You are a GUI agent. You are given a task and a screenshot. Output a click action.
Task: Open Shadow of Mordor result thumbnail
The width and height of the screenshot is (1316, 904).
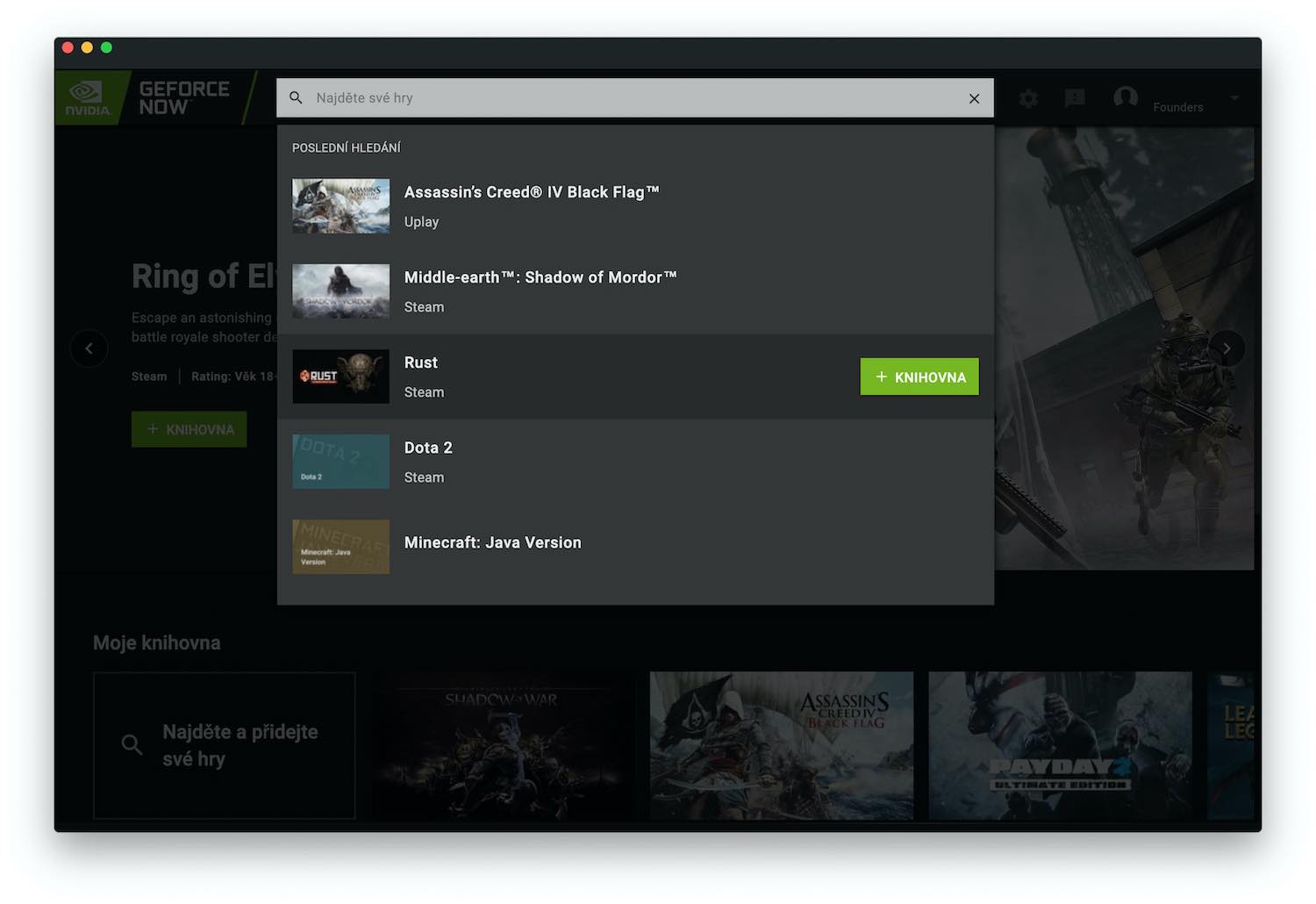pyautogui.click(x=340, y=291)
